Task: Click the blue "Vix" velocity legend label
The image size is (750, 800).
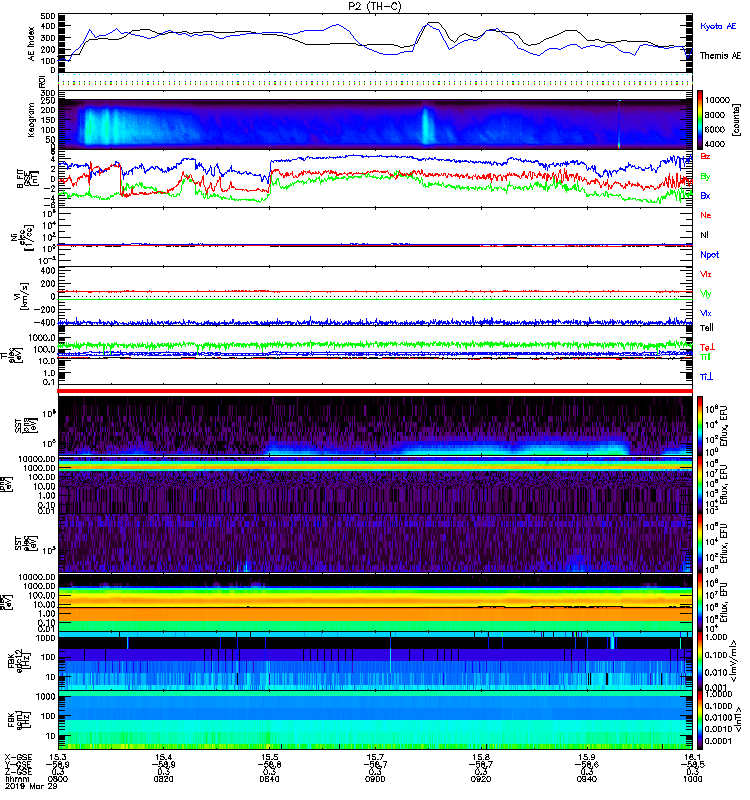Action: click(x=706, y=313)
